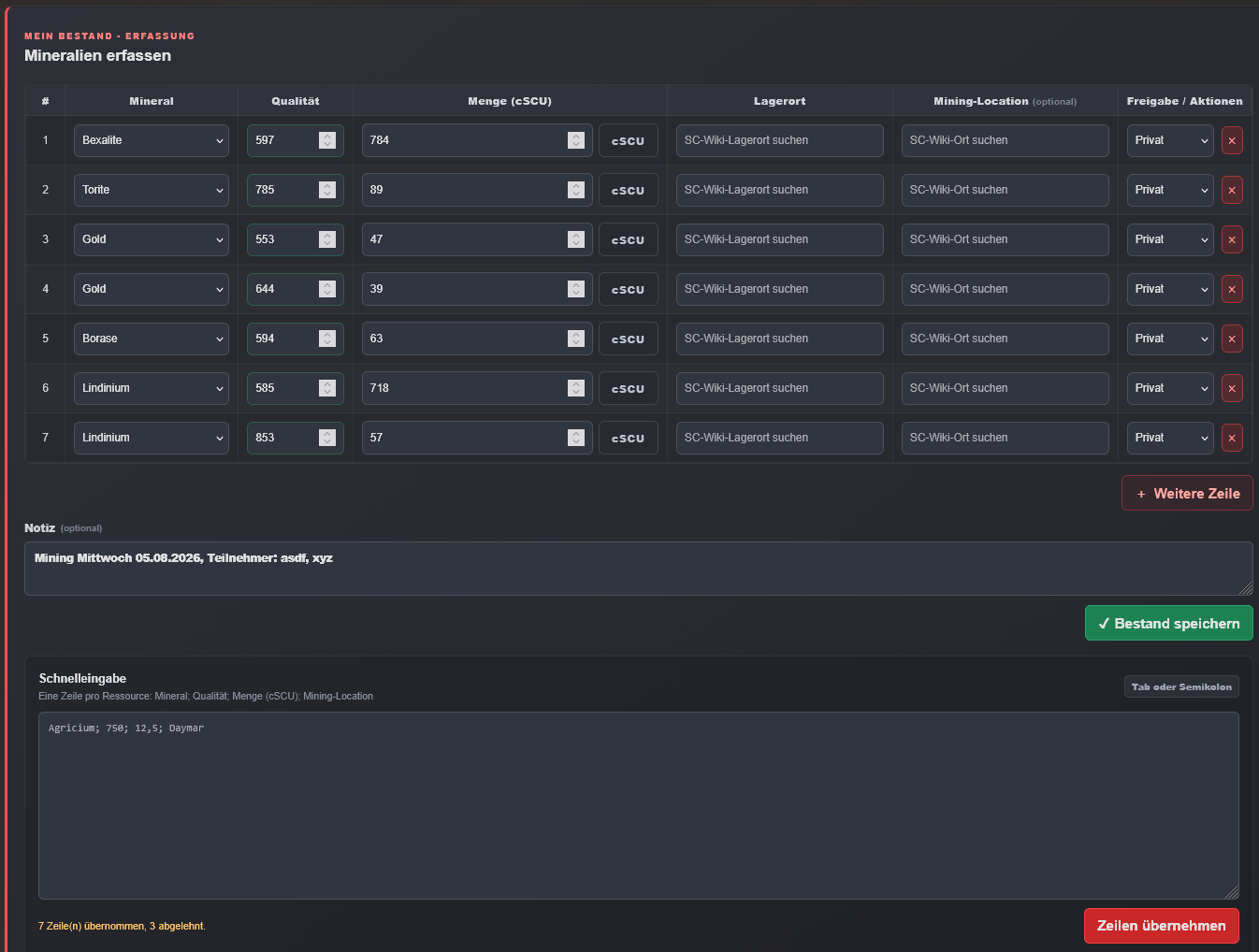Add another row with Weitere Zeile
The image size is (1259, 952).
(x=1187, y=493)
